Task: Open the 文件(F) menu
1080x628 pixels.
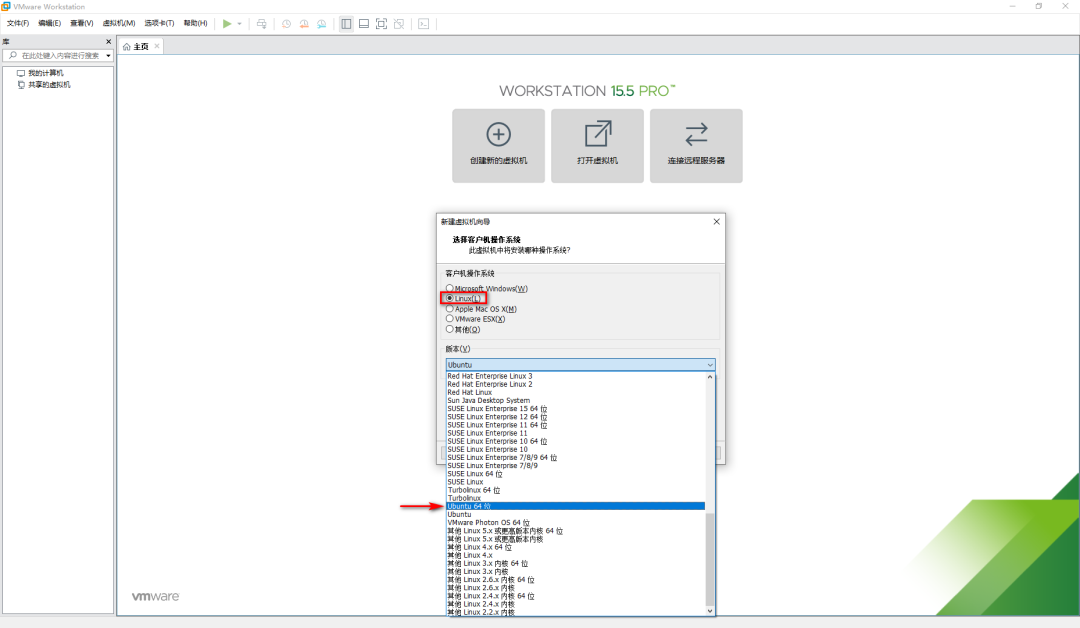Action: (18, 23)
